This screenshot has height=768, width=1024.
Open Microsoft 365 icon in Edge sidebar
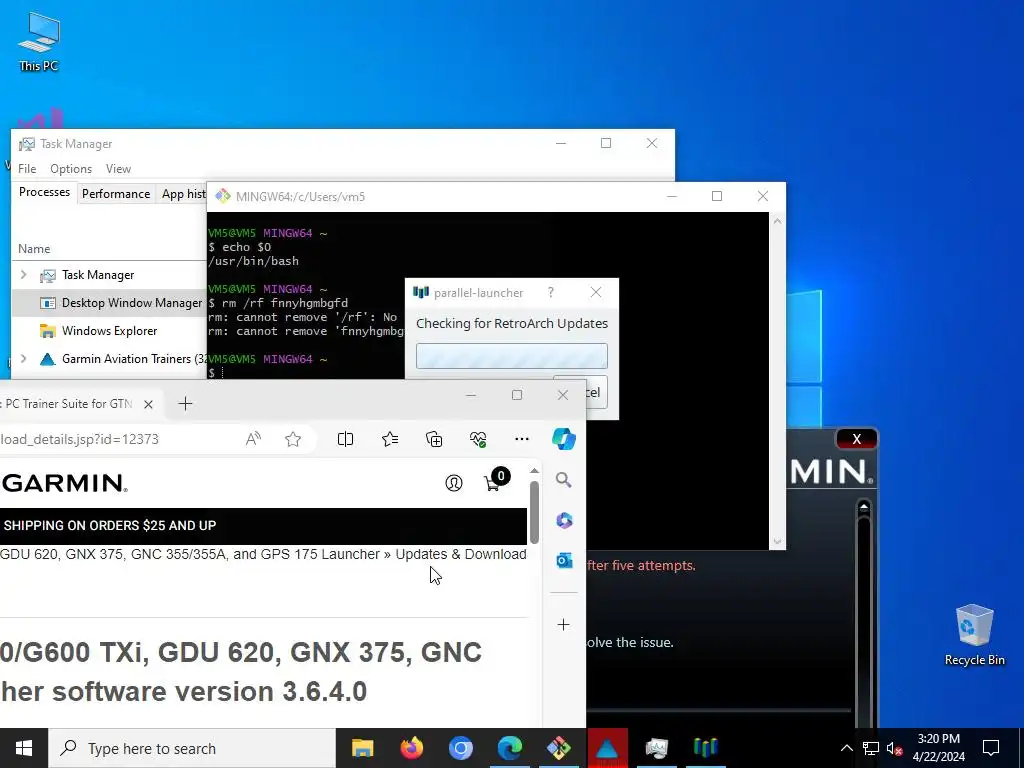pos(564,520)
